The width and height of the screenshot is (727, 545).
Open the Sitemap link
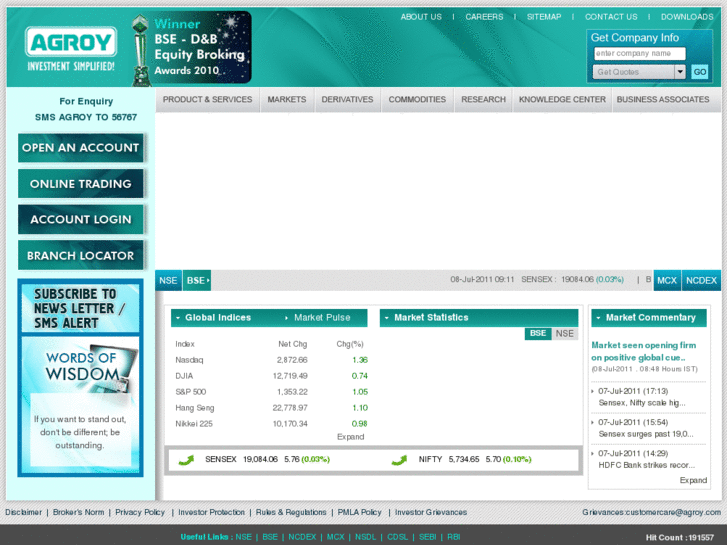pos(544,17)
